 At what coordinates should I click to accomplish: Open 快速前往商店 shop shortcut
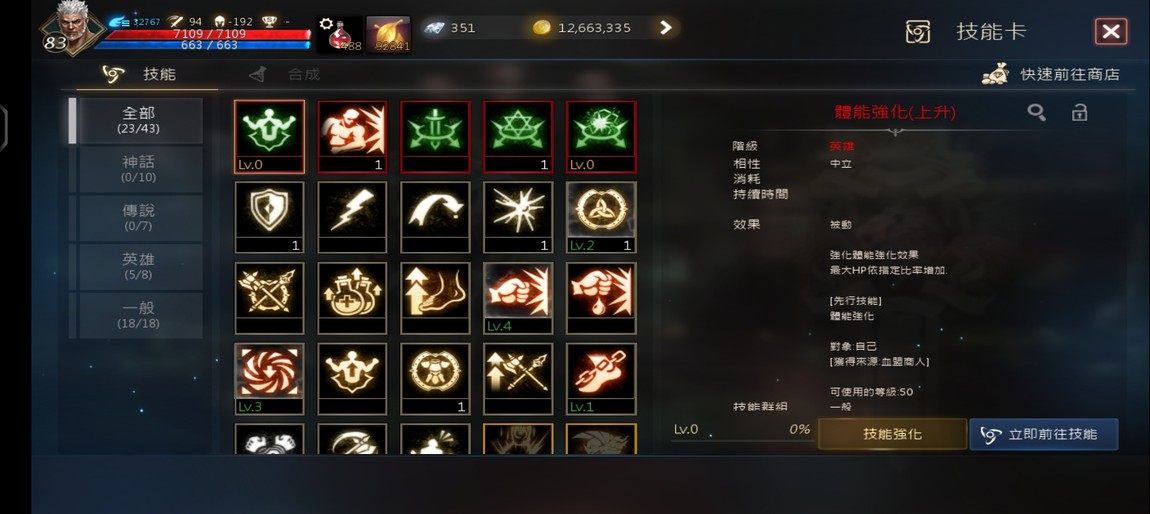1052,74
